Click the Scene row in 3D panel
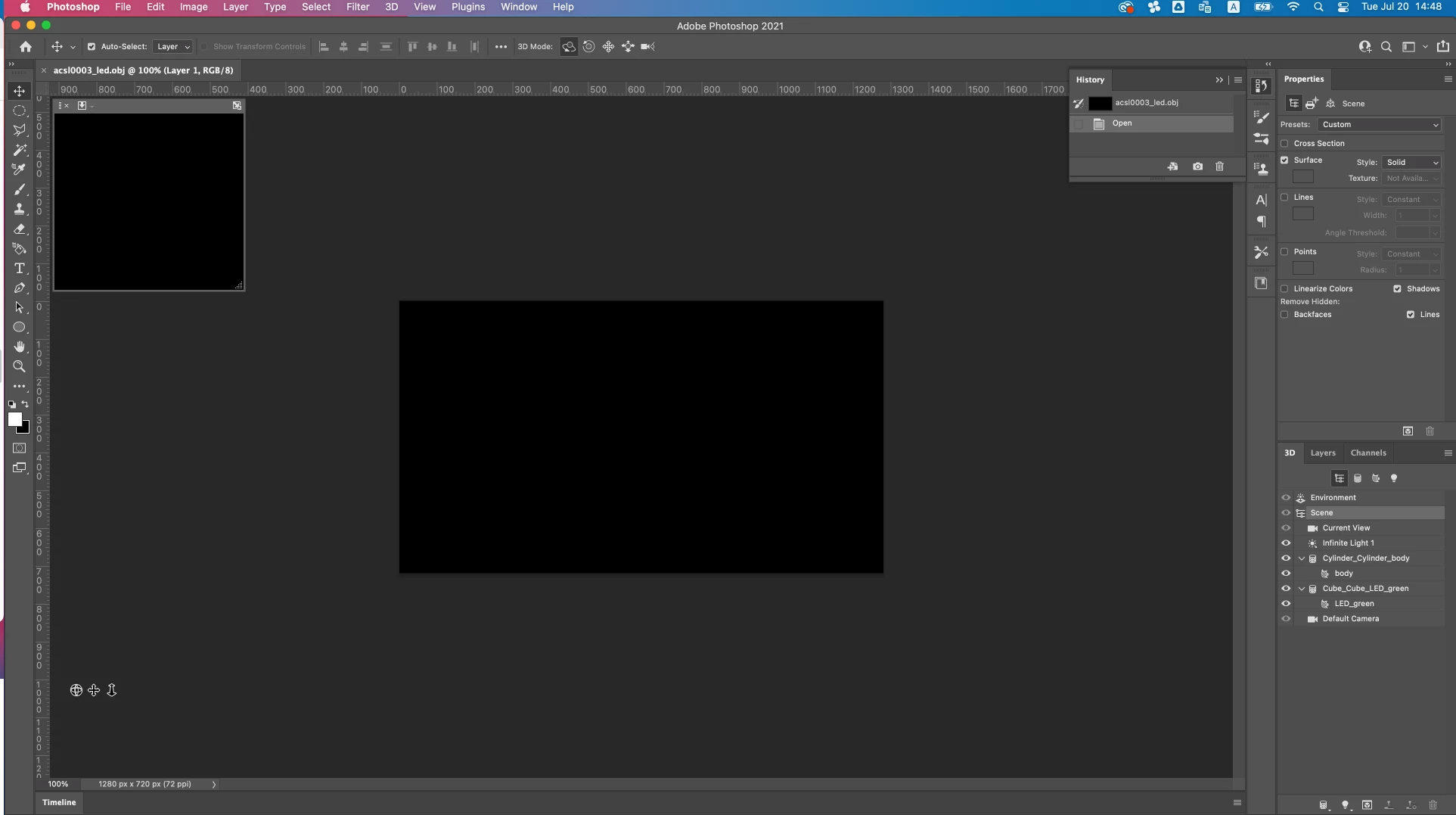This screenshot has height=815, width=1456. click(x=1361, y=513)
